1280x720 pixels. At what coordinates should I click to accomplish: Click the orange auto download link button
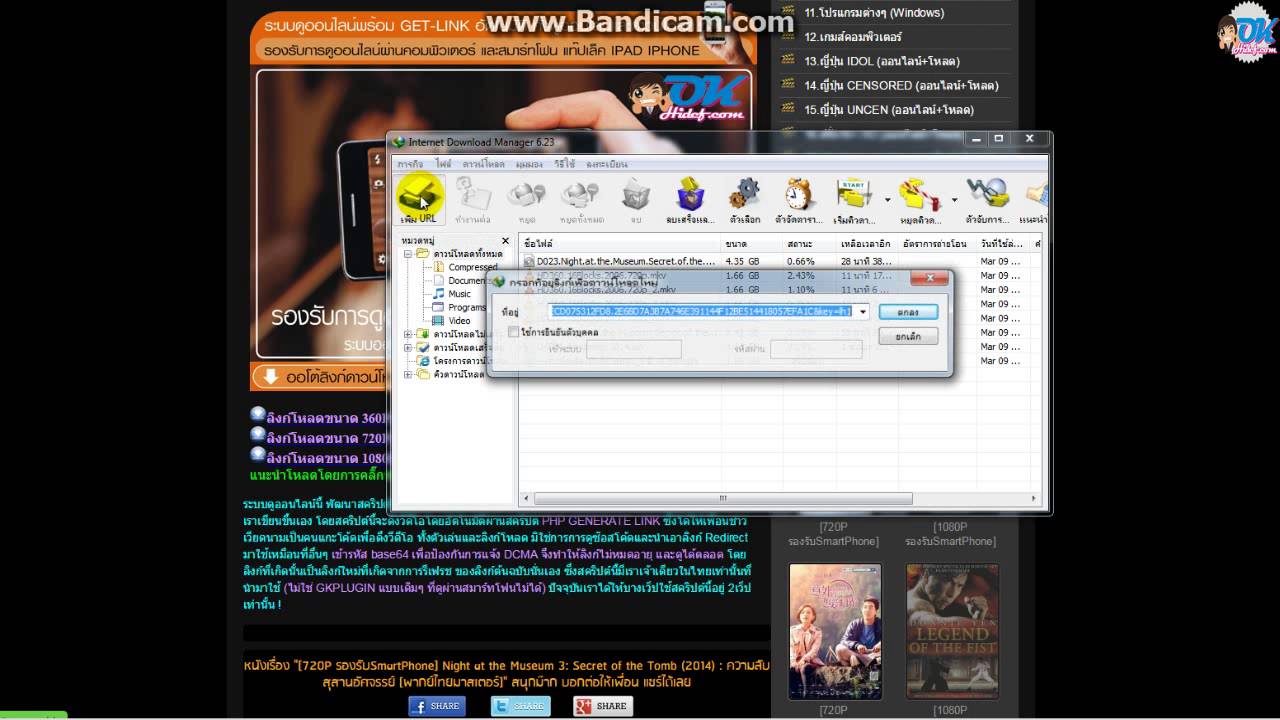point(320,378)
